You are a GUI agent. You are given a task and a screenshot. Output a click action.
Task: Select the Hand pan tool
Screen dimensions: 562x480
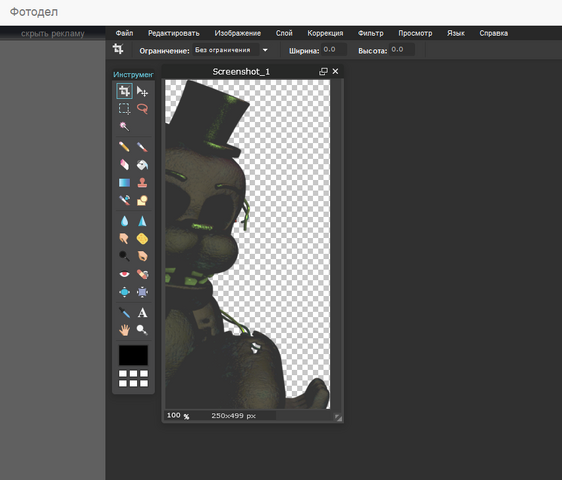(x=124, y=330)
